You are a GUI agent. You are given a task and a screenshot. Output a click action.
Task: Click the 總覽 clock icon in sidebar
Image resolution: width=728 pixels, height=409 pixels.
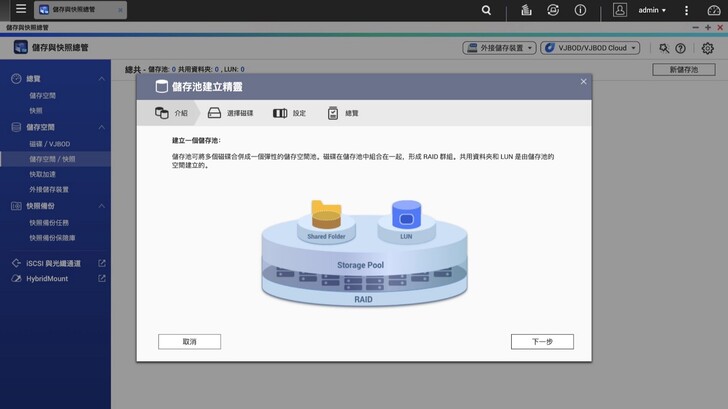click(16, 79)
